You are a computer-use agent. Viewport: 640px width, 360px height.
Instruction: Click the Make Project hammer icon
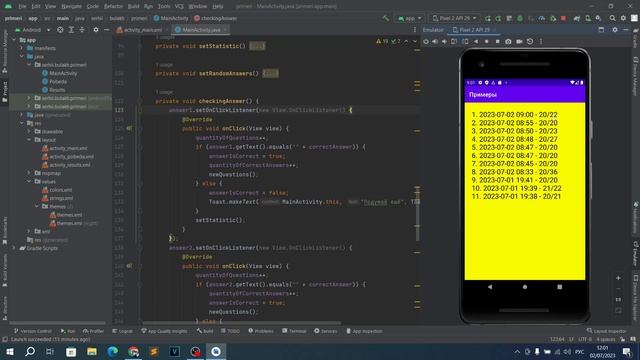pos(386,18)
